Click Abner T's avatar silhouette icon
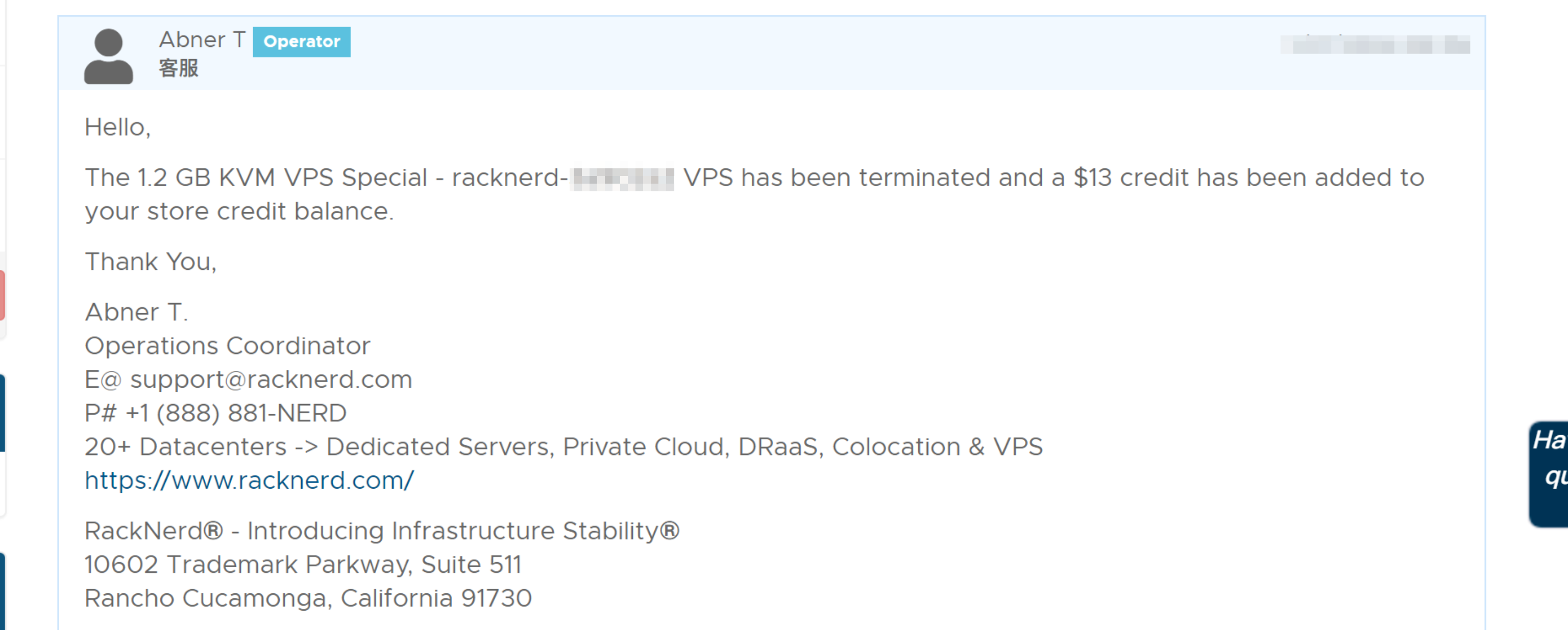Screen dimensions: 1568x630 pos(108,56)
